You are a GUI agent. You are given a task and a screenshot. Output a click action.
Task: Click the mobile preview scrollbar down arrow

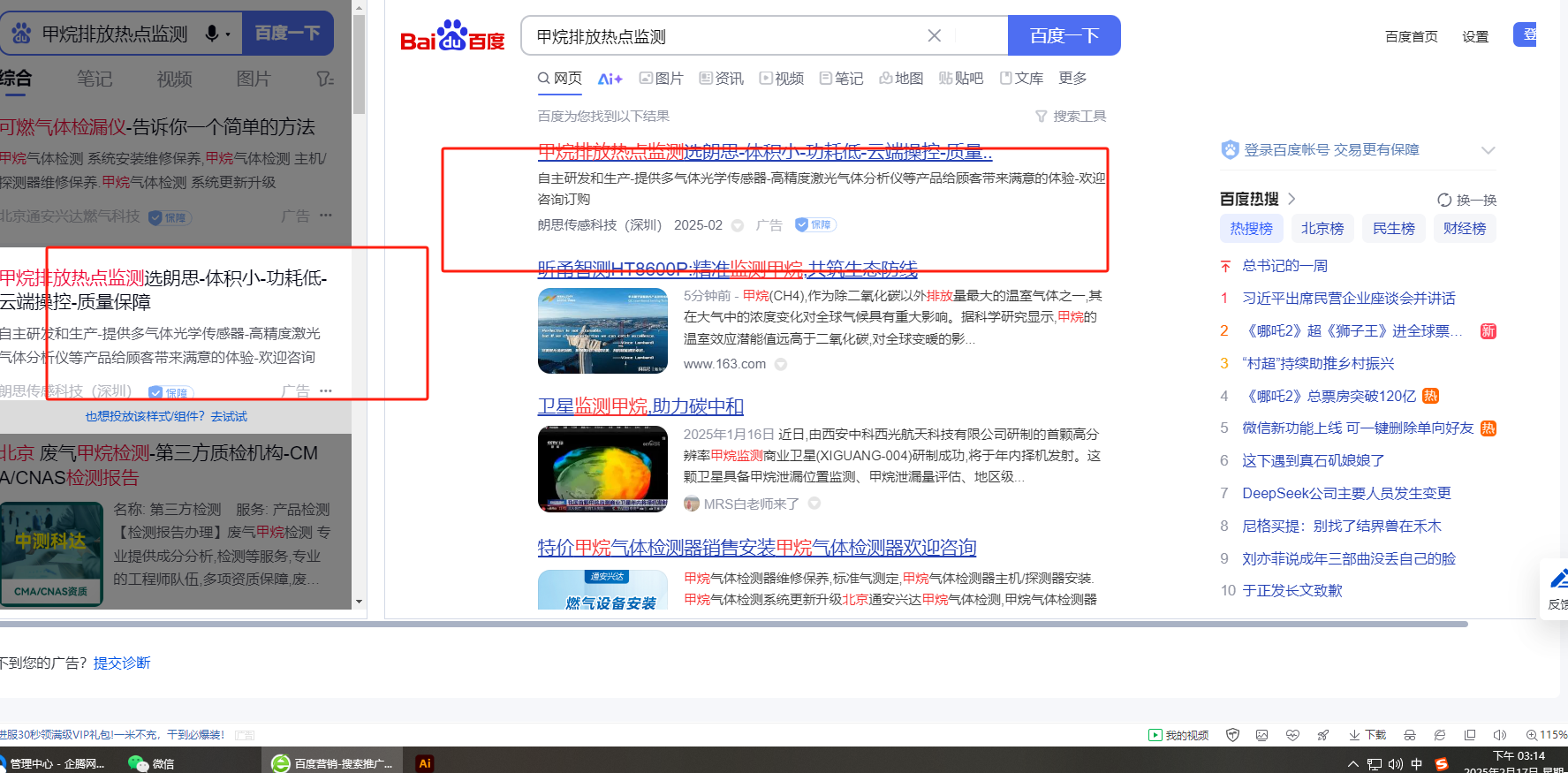pos(359,602)
